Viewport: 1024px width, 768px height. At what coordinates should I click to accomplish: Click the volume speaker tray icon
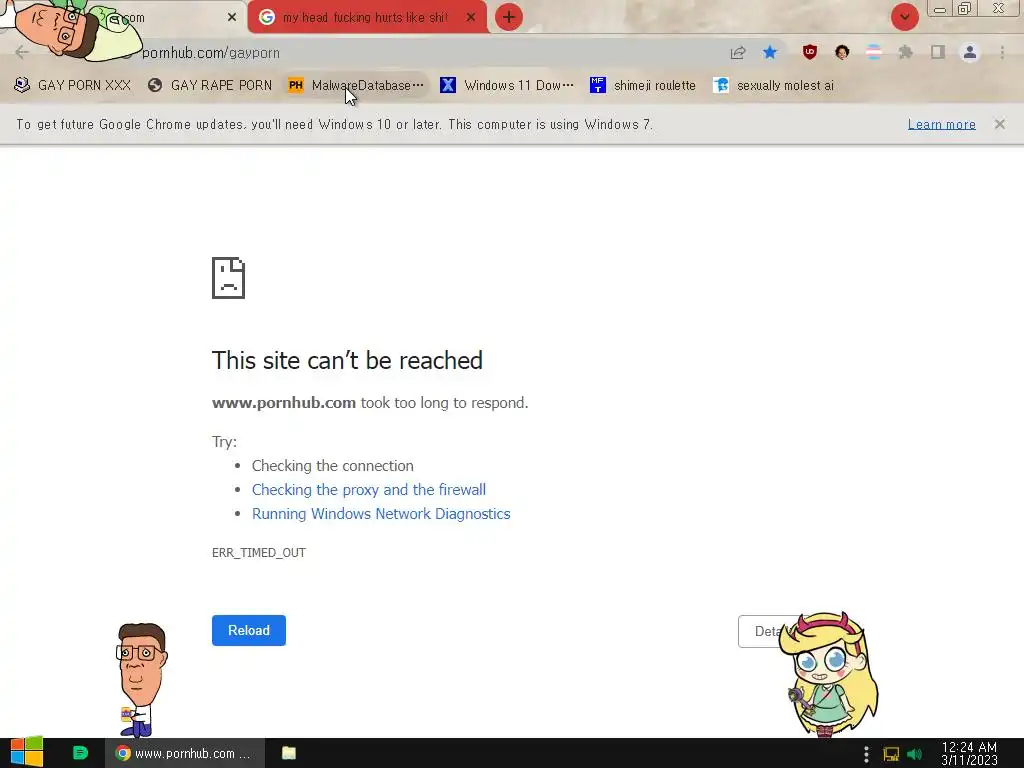point(915,754)
